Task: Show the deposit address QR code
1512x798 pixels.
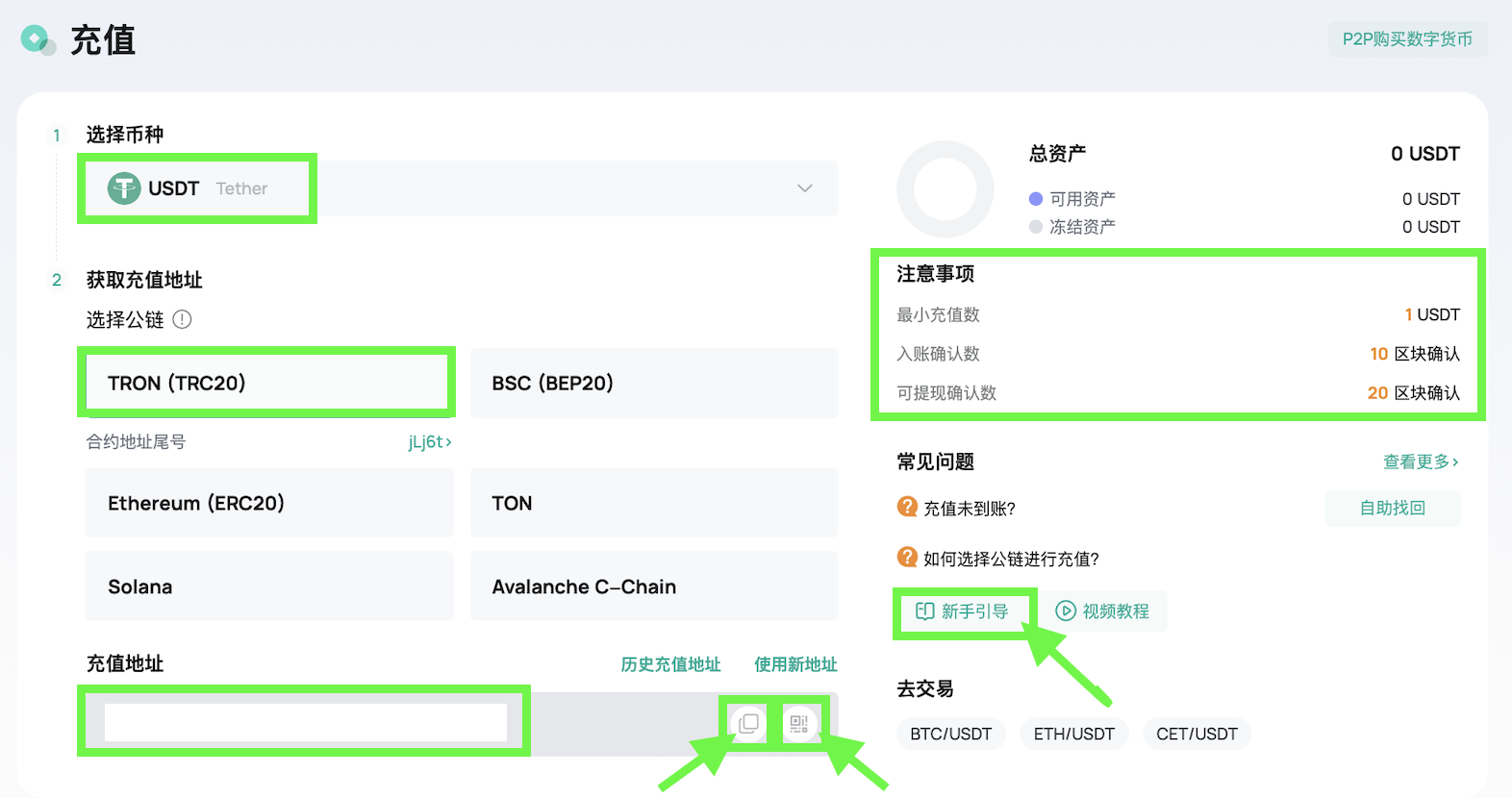Action: [x=799, y=723]
